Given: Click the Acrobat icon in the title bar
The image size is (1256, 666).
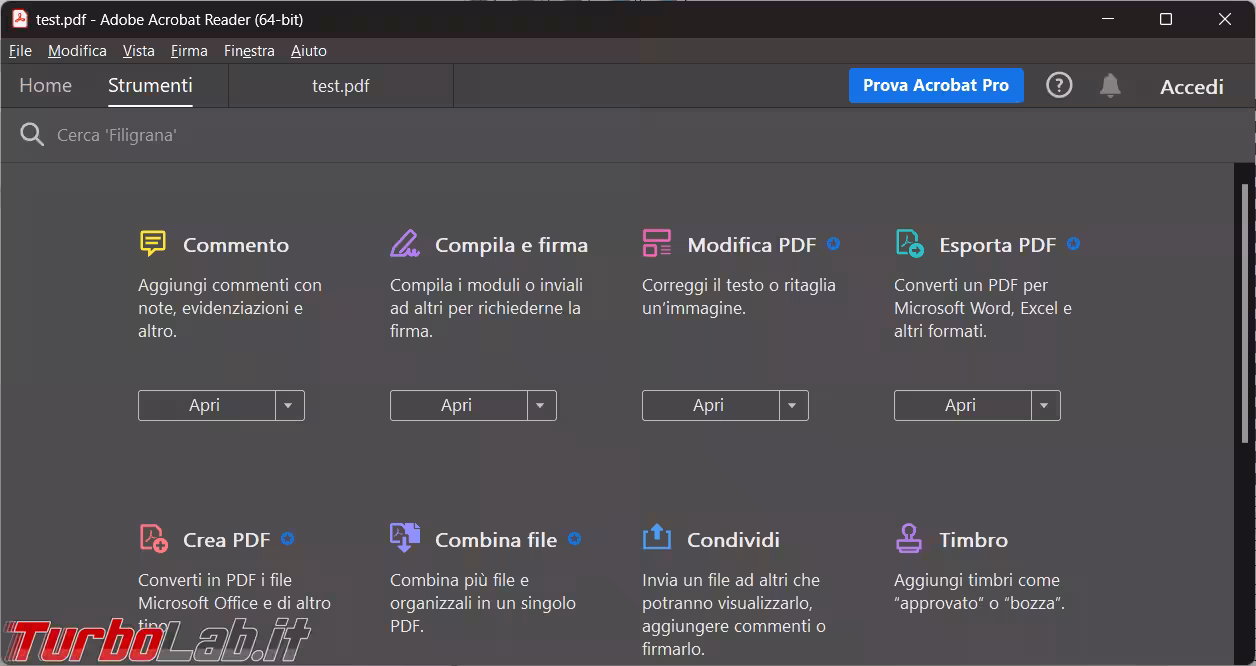Looking at the screenshot, I should [20, 19].
